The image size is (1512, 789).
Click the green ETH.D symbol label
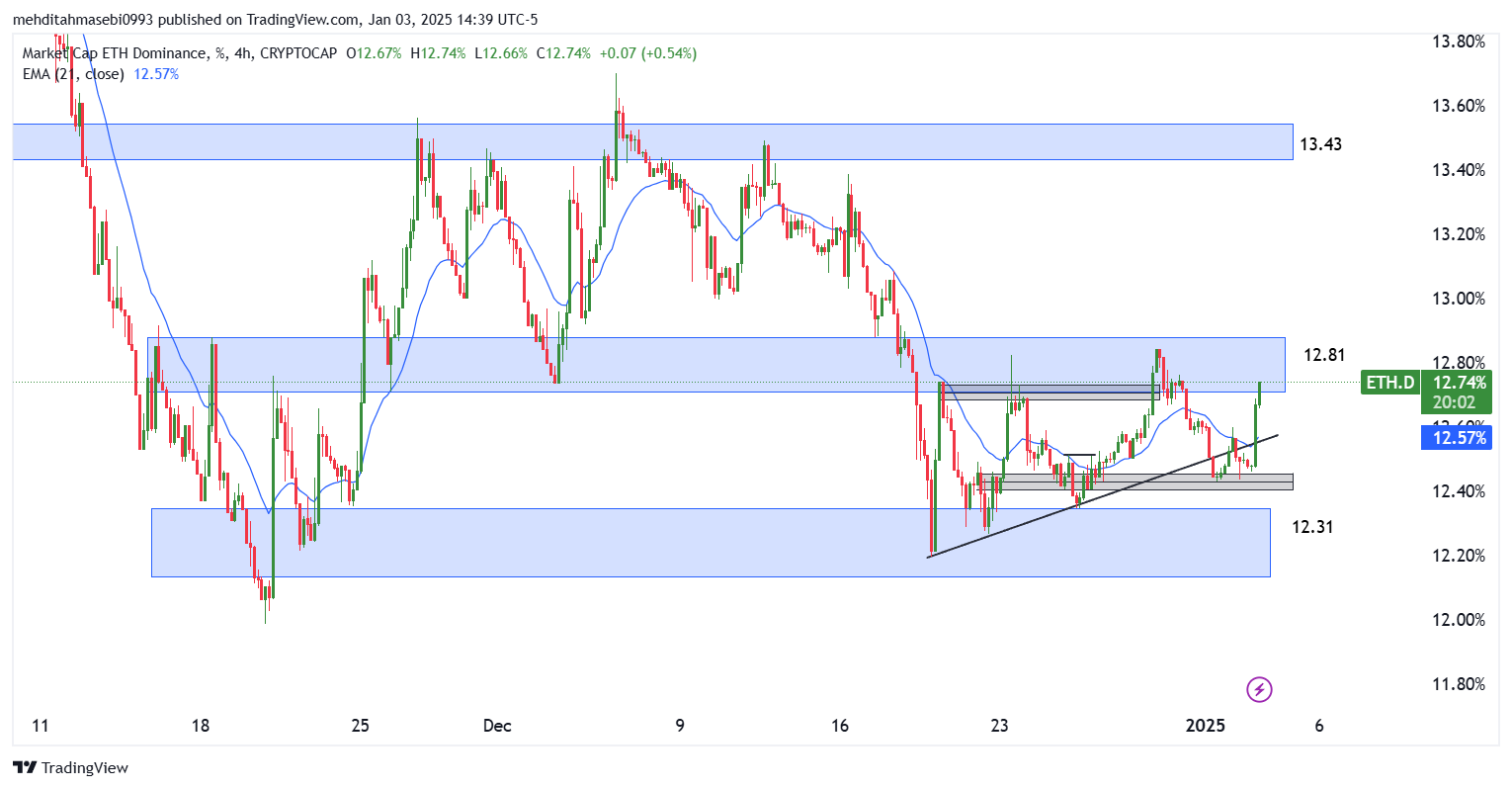point(1390,383)
